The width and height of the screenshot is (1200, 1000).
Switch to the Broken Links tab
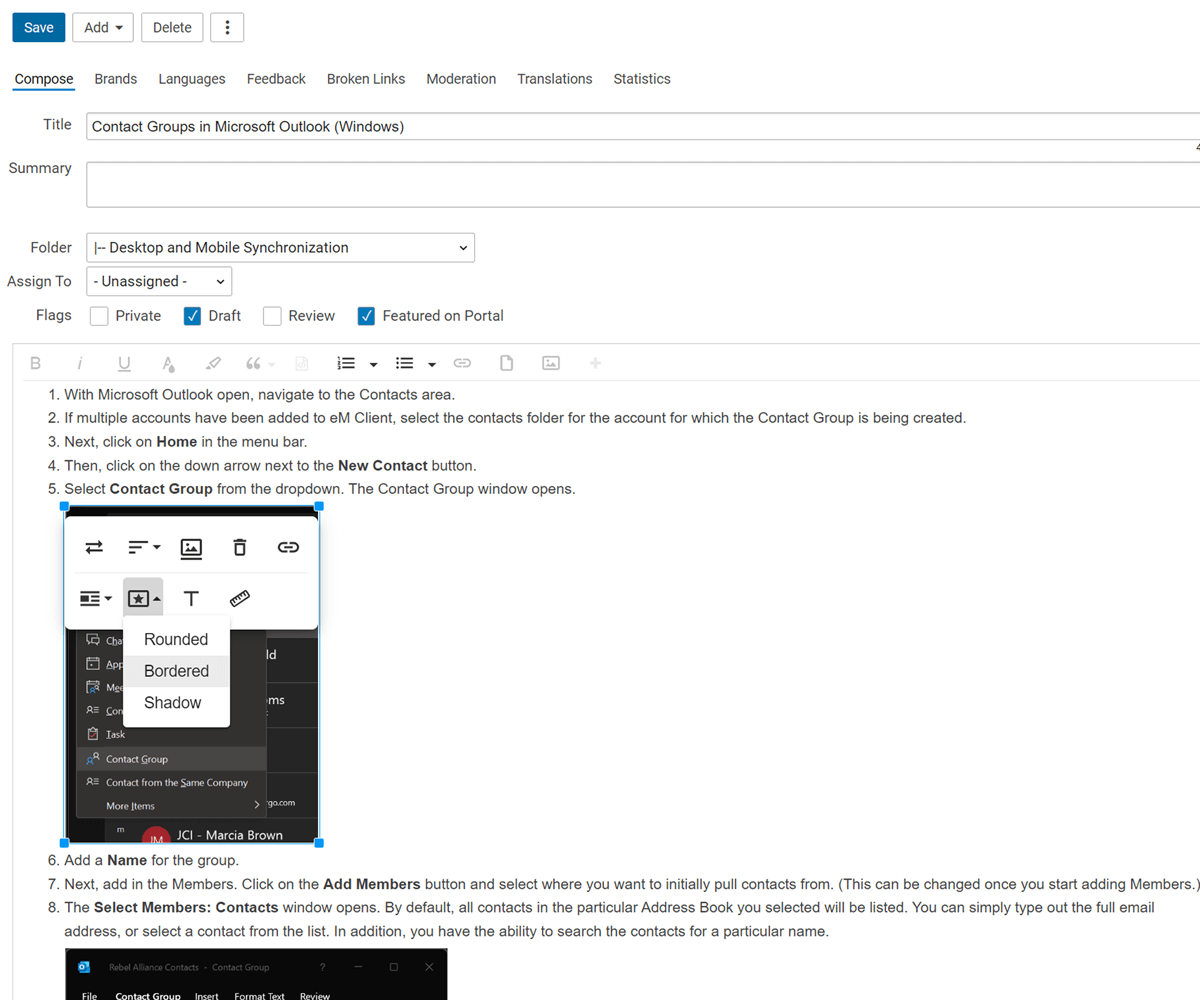coord(366,79)
